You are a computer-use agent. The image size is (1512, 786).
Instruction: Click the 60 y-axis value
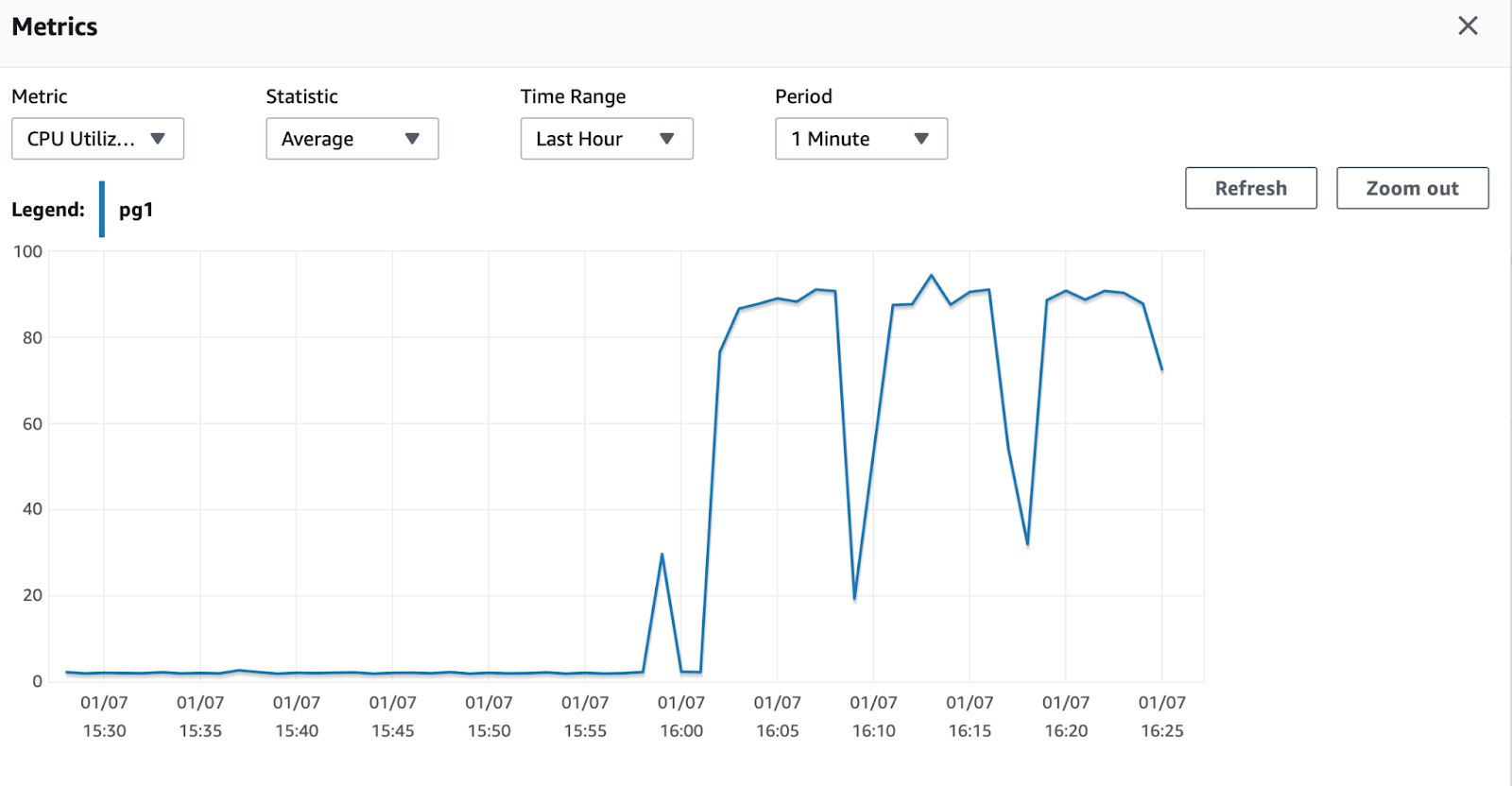pos(32,424)
